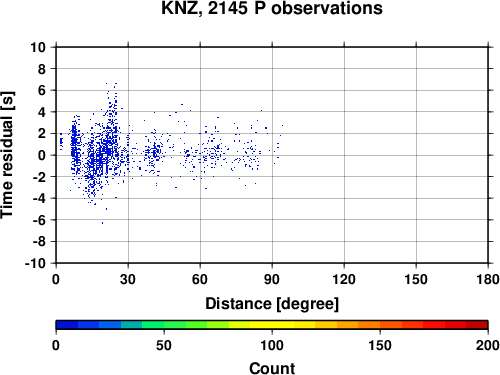Click the y-axis tick label '8'
The width and height of the screenshot is (500, 375).
pyautogui.click(x=42, y=69)
